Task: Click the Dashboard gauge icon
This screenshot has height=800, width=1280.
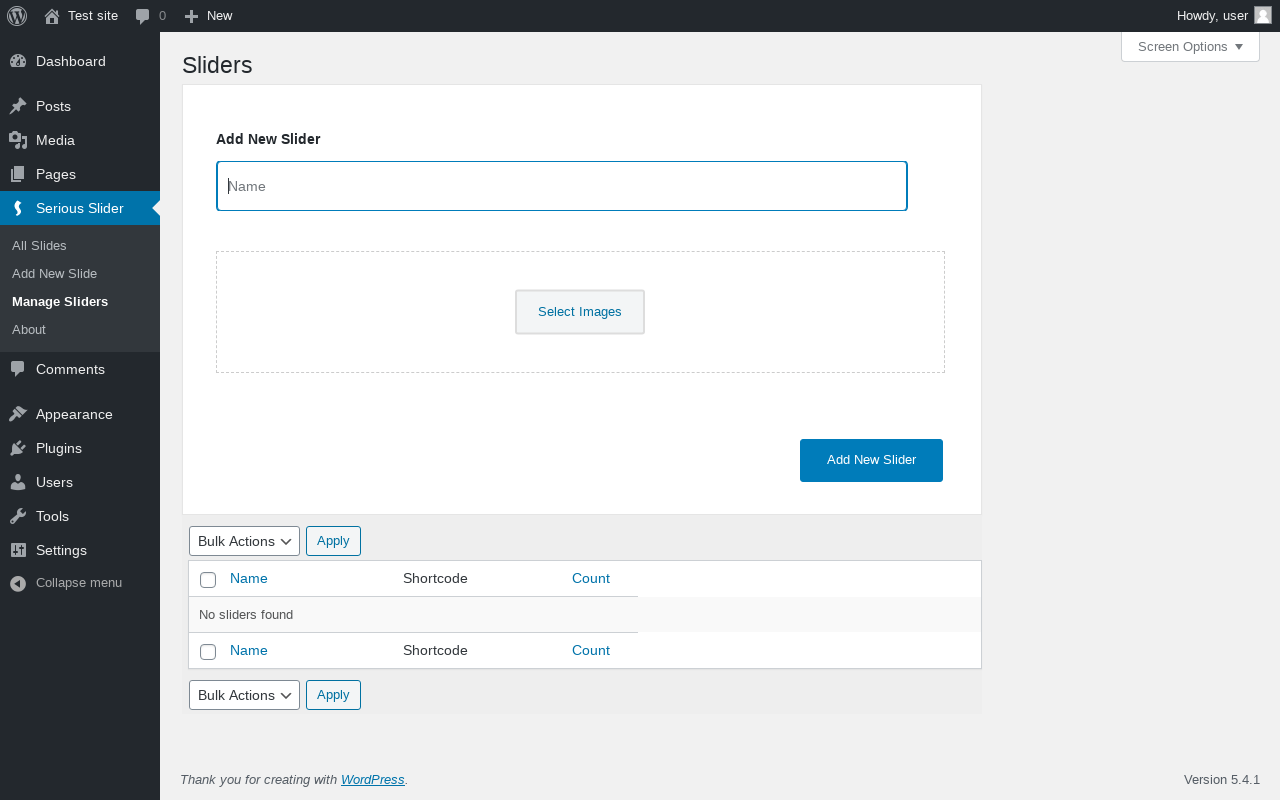Action: 18,61
